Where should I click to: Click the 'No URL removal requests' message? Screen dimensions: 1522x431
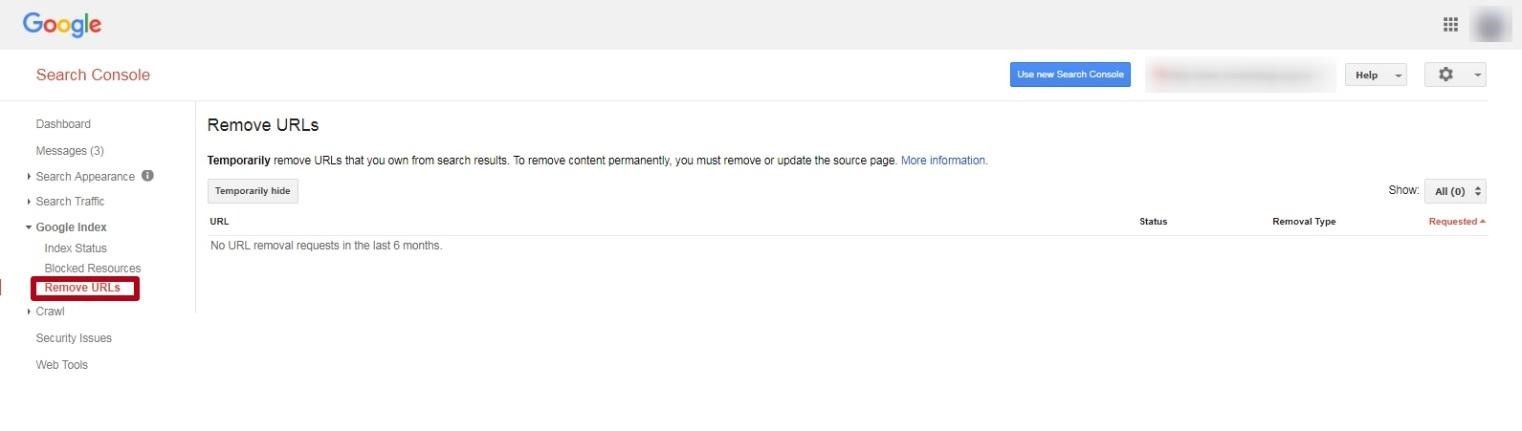326,245
